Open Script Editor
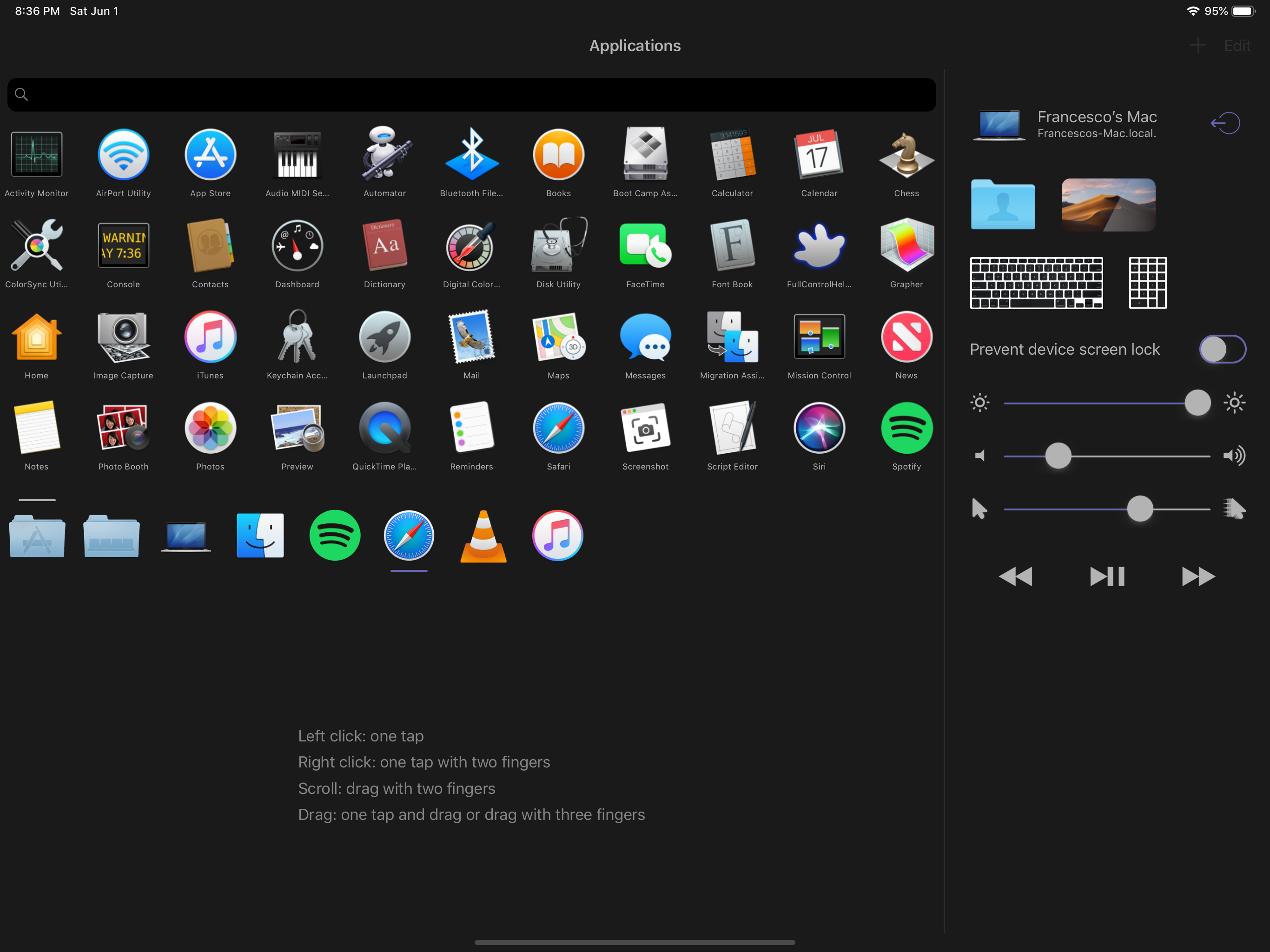This screenshot has height=952, width=1270. pyautogui.click(x=733, y=428)
